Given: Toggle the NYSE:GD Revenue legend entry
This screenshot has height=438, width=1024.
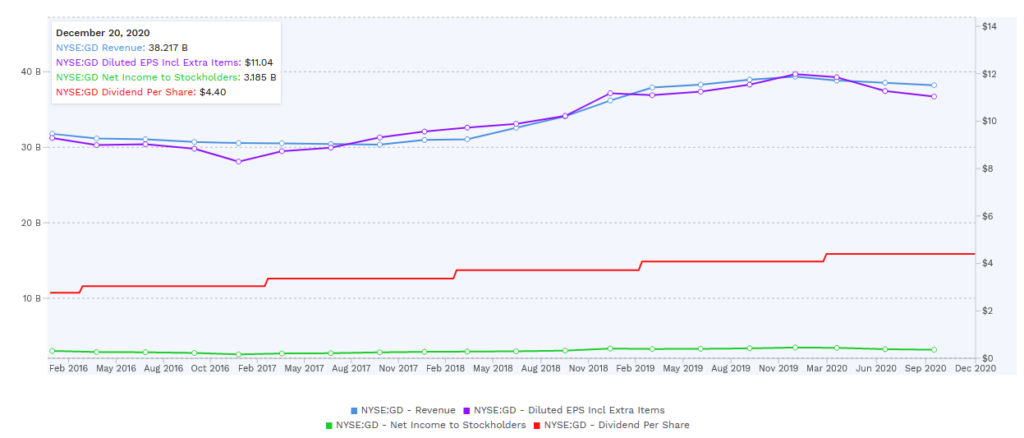Looking at the screenshot, I should coord(403,410).
